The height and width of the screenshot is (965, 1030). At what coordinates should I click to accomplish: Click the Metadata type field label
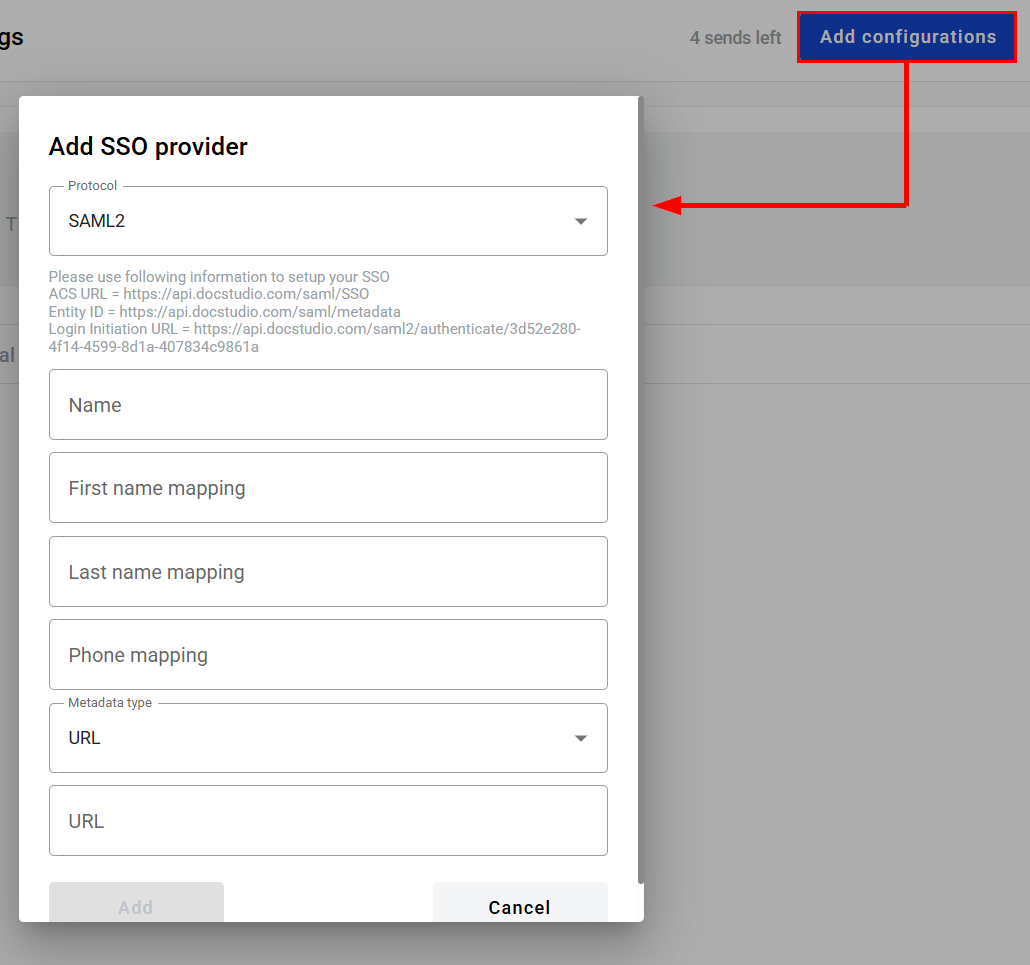coord(110,703)
